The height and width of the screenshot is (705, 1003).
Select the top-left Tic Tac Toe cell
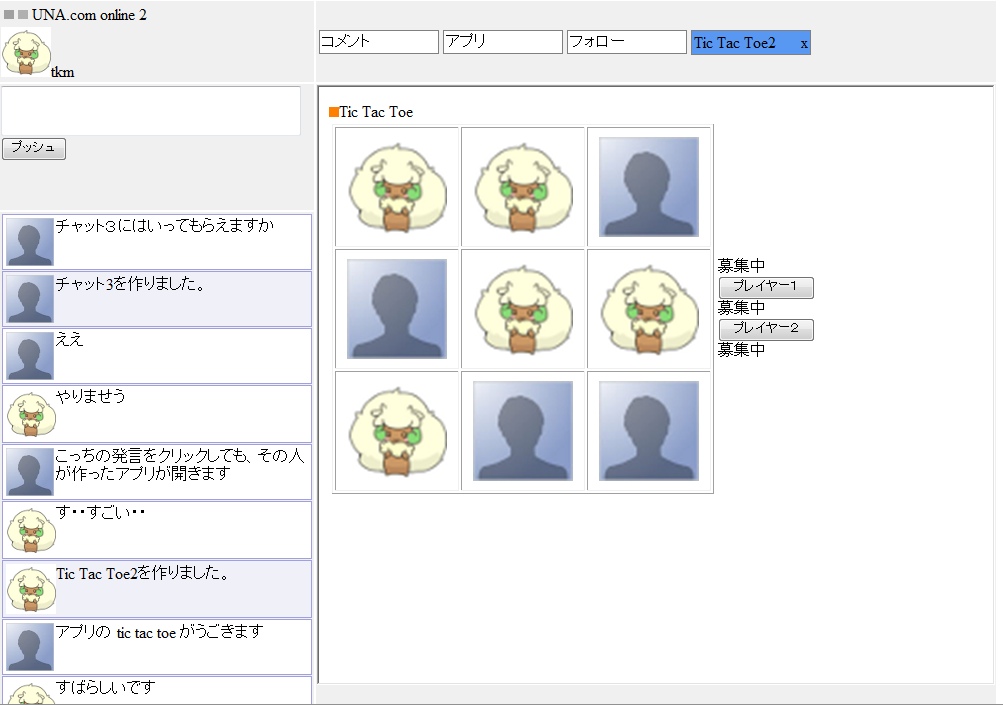click(397, 187)
